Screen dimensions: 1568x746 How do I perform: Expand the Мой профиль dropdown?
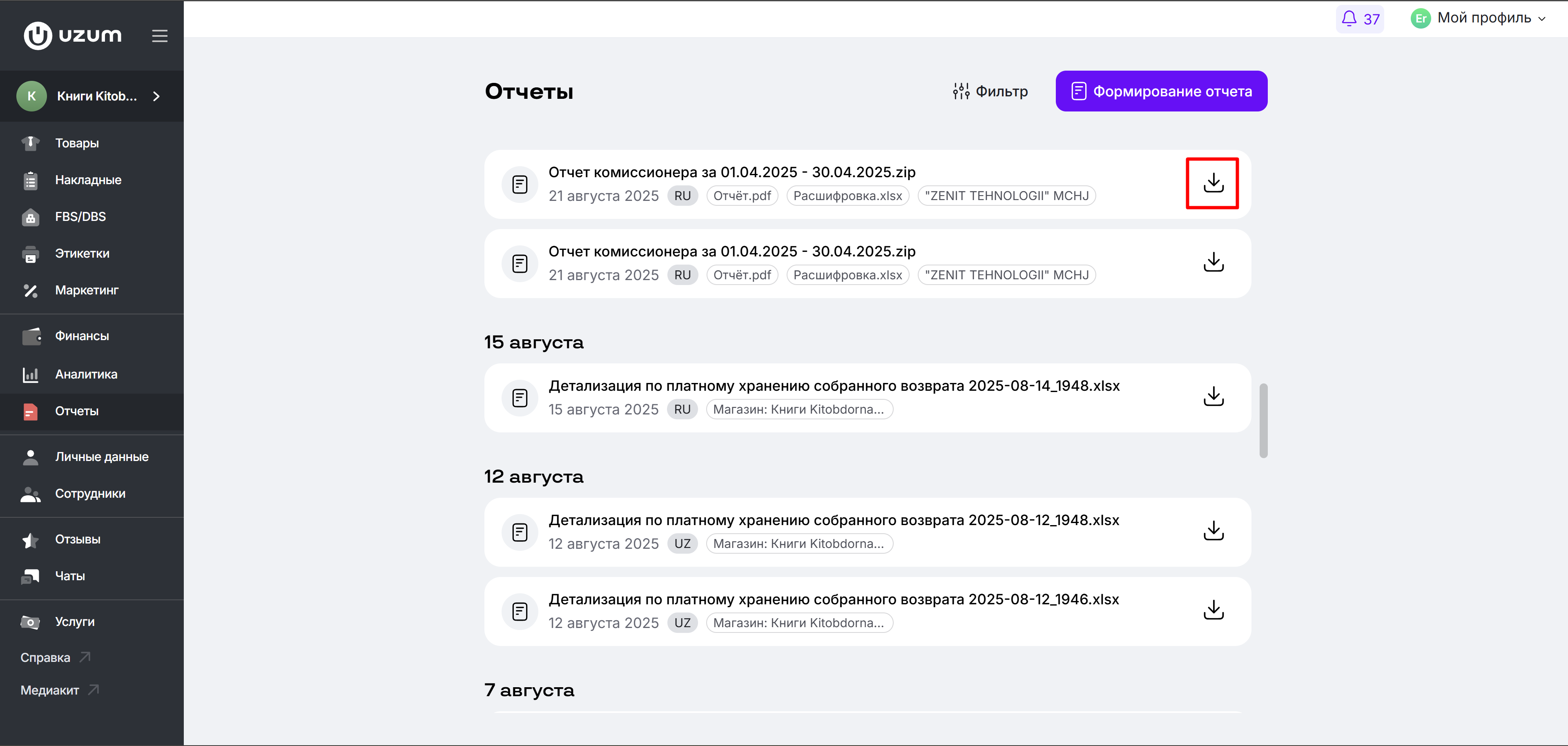tap(1478, 18)
